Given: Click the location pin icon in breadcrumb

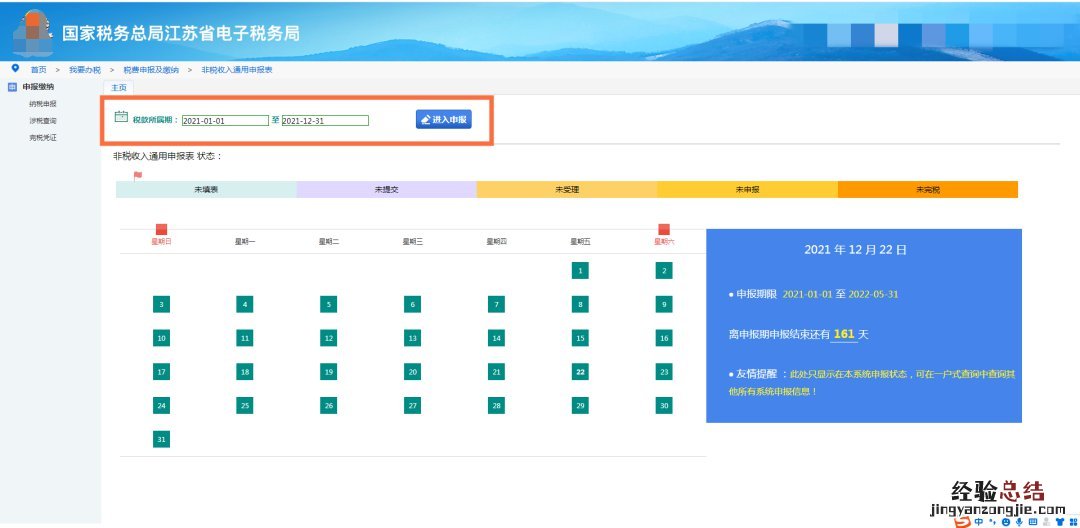Looking at the screenshot, I should pyautogui.click(x=15, y=69).
